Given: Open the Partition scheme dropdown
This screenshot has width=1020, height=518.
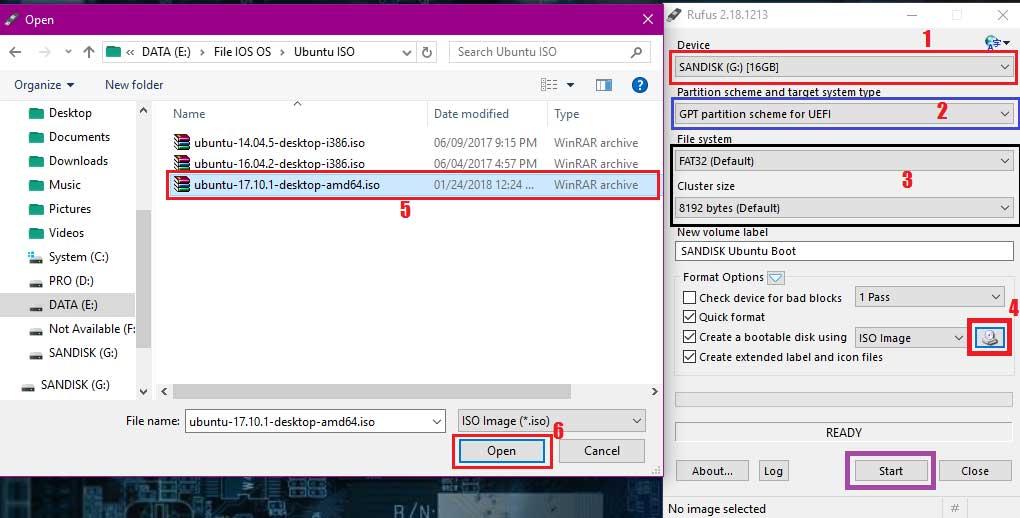Looking at the screenshot, I should pyautogui.click(x=844, y=114).
